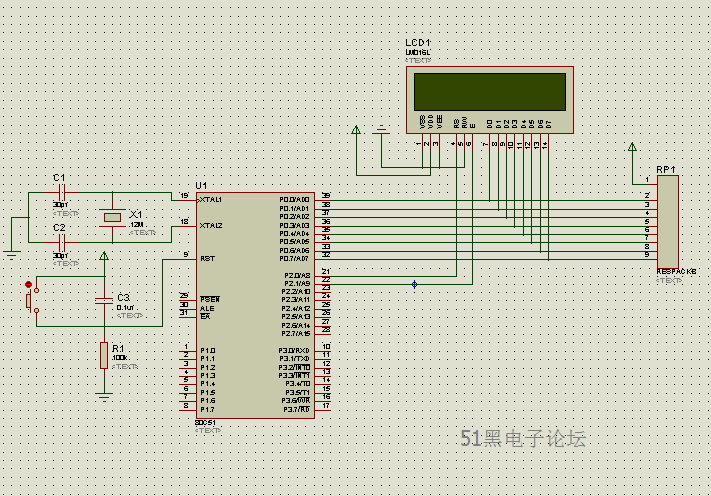Click the P0.0/AD0 pin label

(x=294, y=199)
